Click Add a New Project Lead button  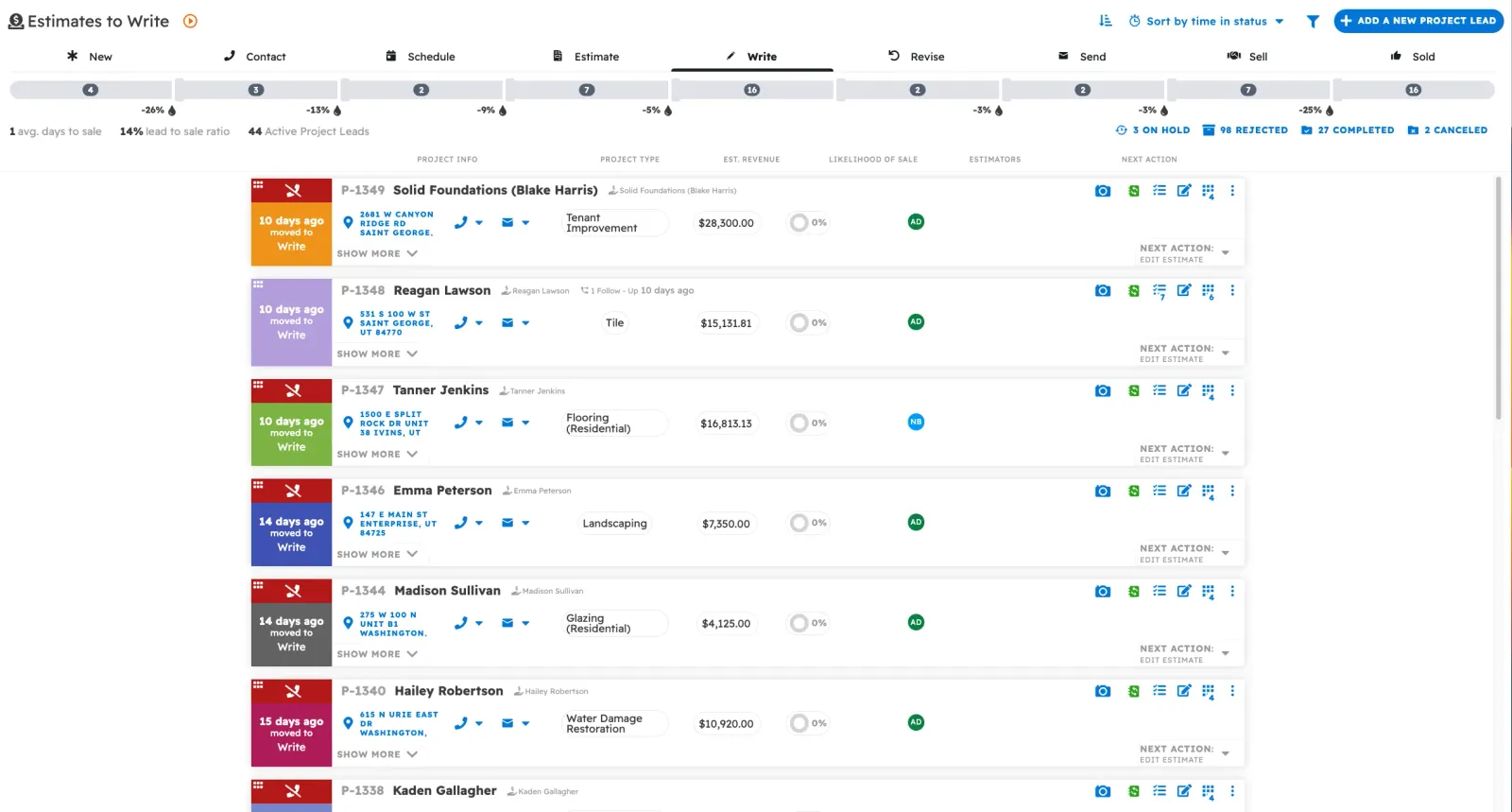pos(1417,21)
